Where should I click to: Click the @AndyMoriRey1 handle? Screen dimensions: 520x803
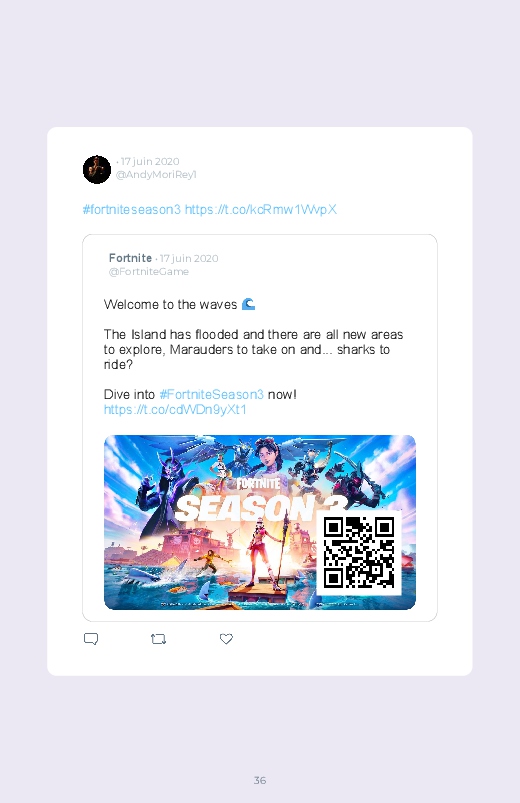[x=156, y=175]
